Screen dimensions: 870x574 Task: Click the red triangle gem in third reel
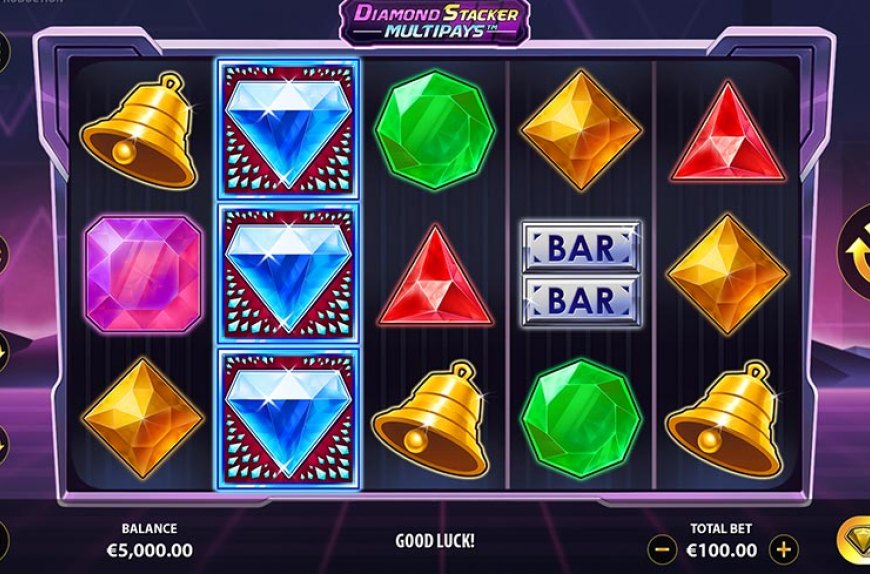(435, 276)
